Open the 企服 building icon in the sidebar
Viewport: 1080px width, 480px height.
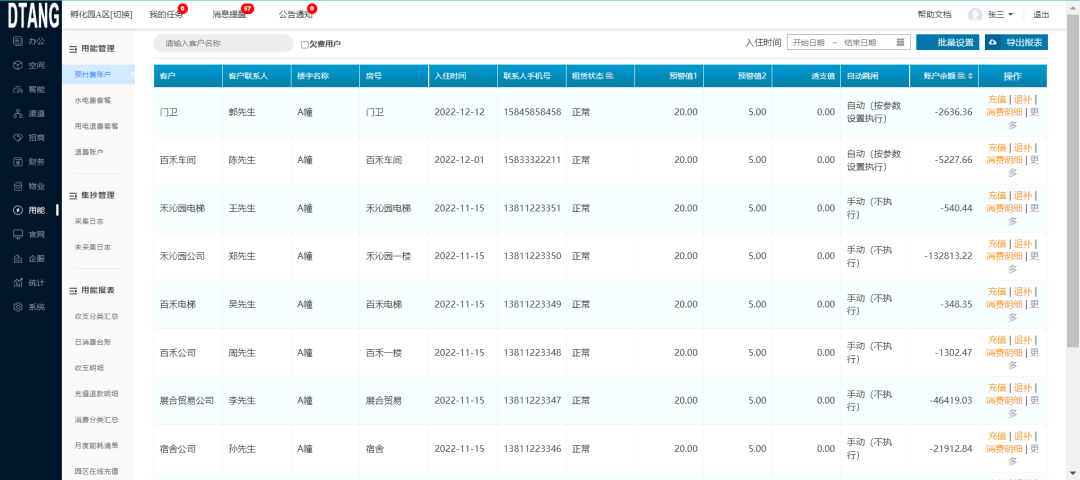click(x=19, y=258)
